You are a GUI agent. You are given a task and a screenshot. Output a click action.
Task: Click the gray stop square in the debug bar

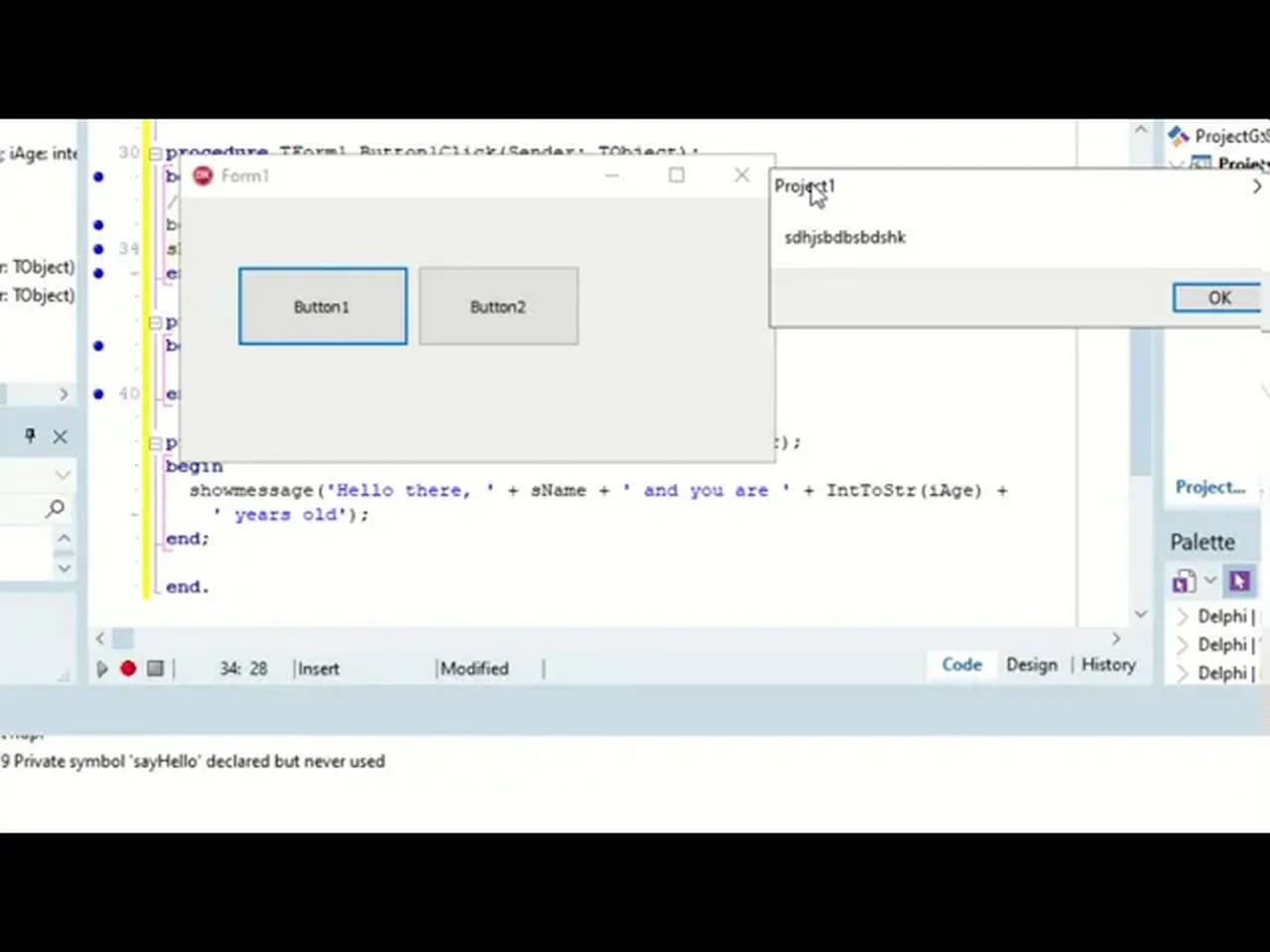[155, 668]
